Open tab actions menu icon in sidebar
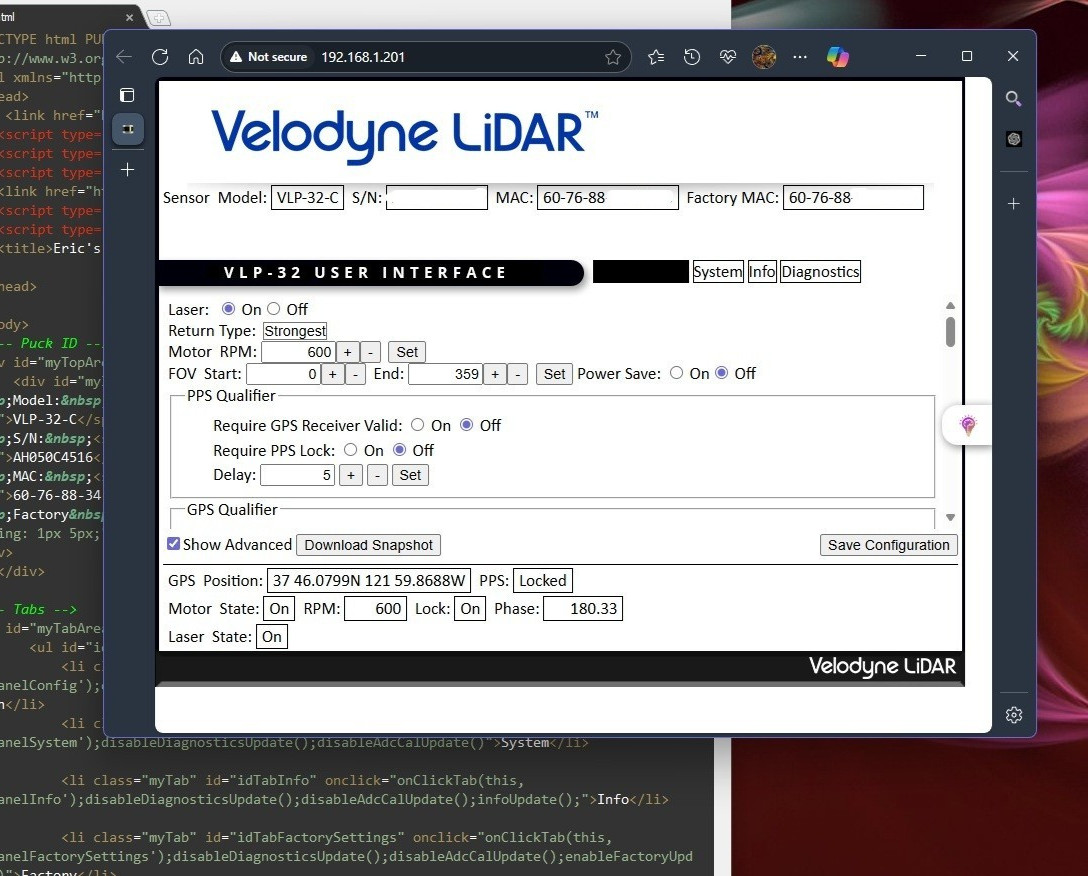Screen dimensions: 1088x876 (x=127, y=95)
